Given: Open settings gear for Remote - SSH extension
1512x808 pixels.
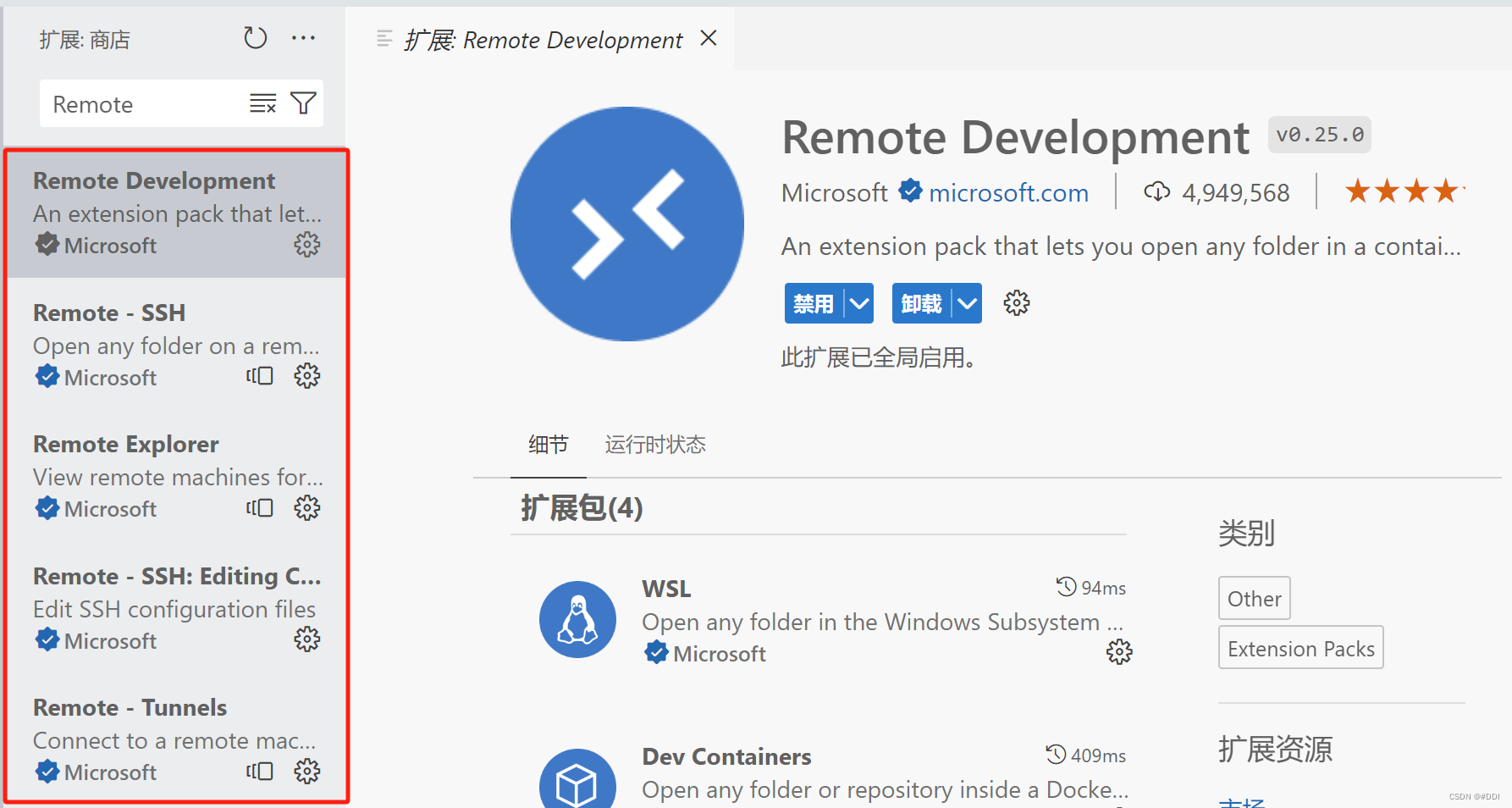Looking at the screenshot, I should pyautogui.click(x=306, y=375).
